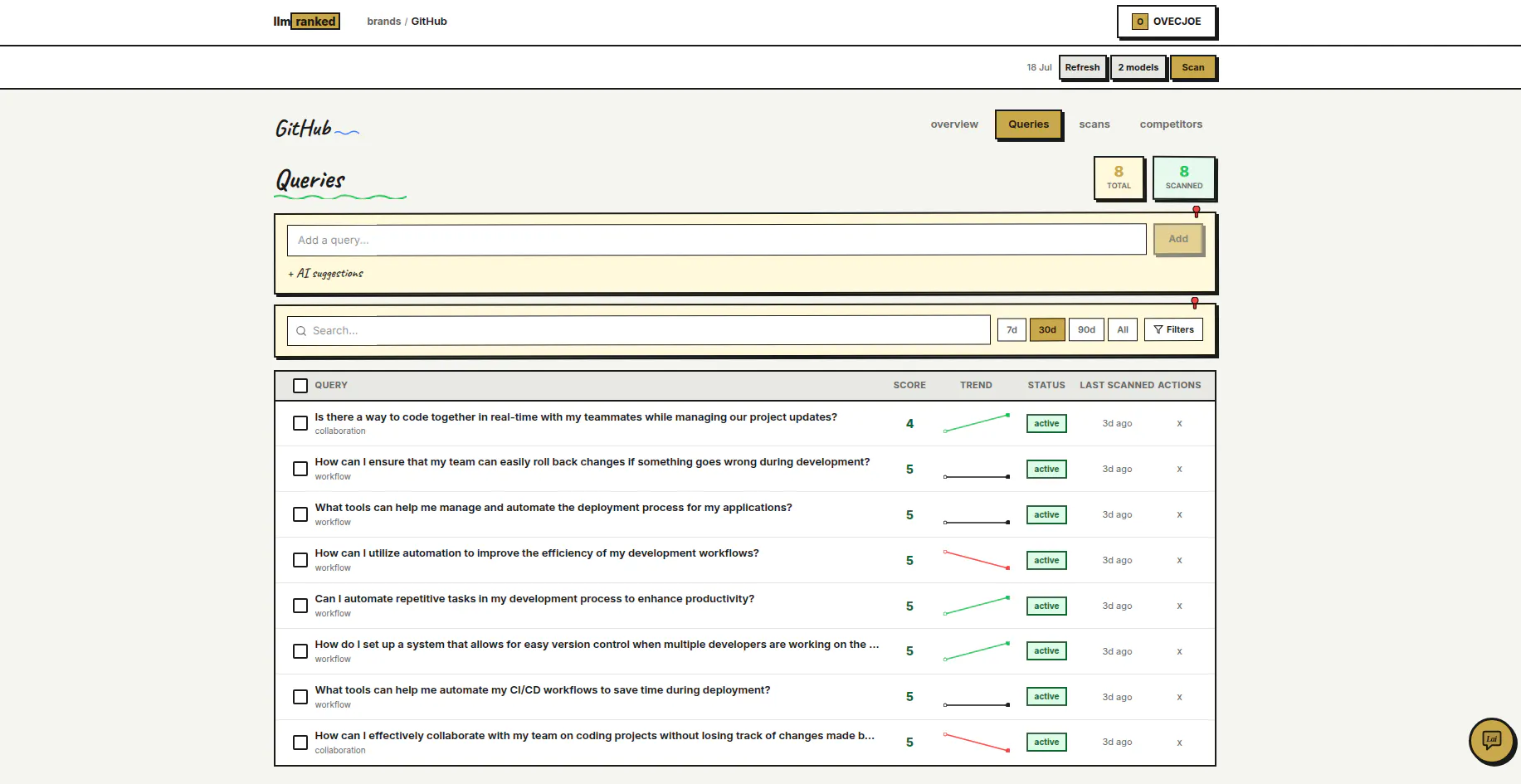Select the 30d time range
The image size is (1521, 784).
pos(1047,330)
